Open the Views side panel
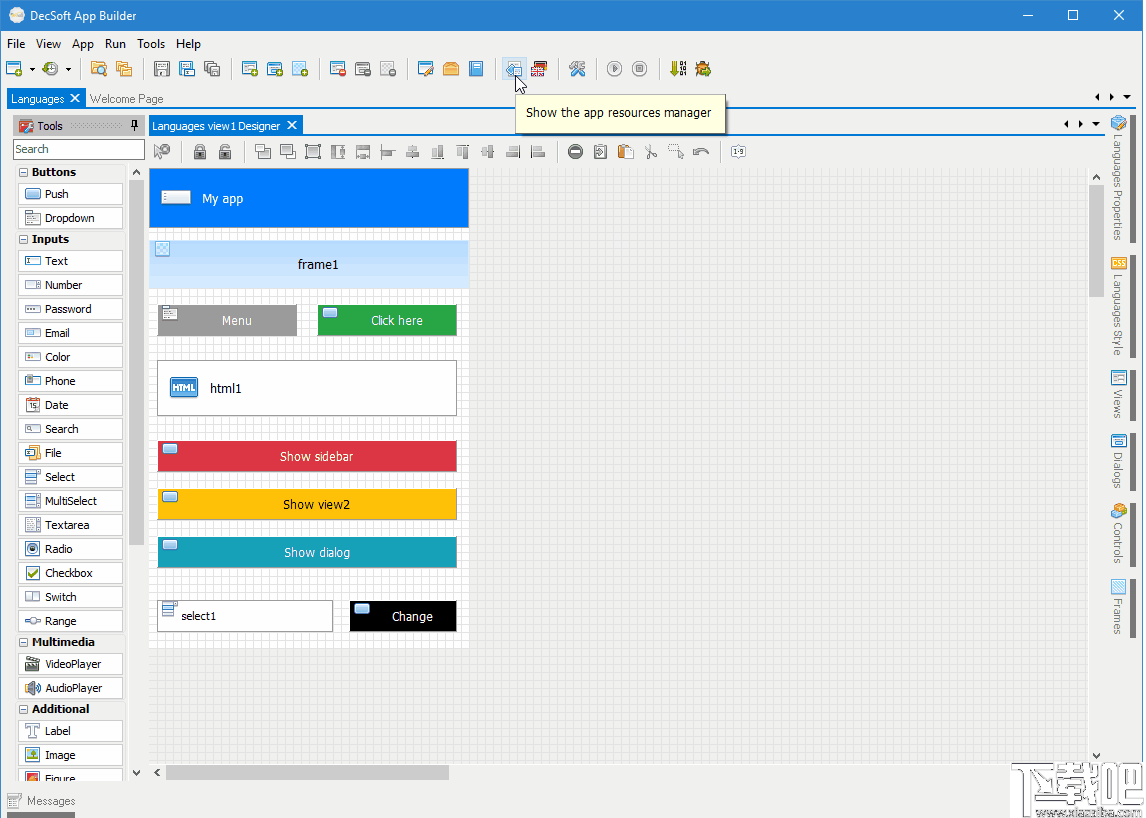This screenshot has width=1146, height=818. (x=1118, y=394)
